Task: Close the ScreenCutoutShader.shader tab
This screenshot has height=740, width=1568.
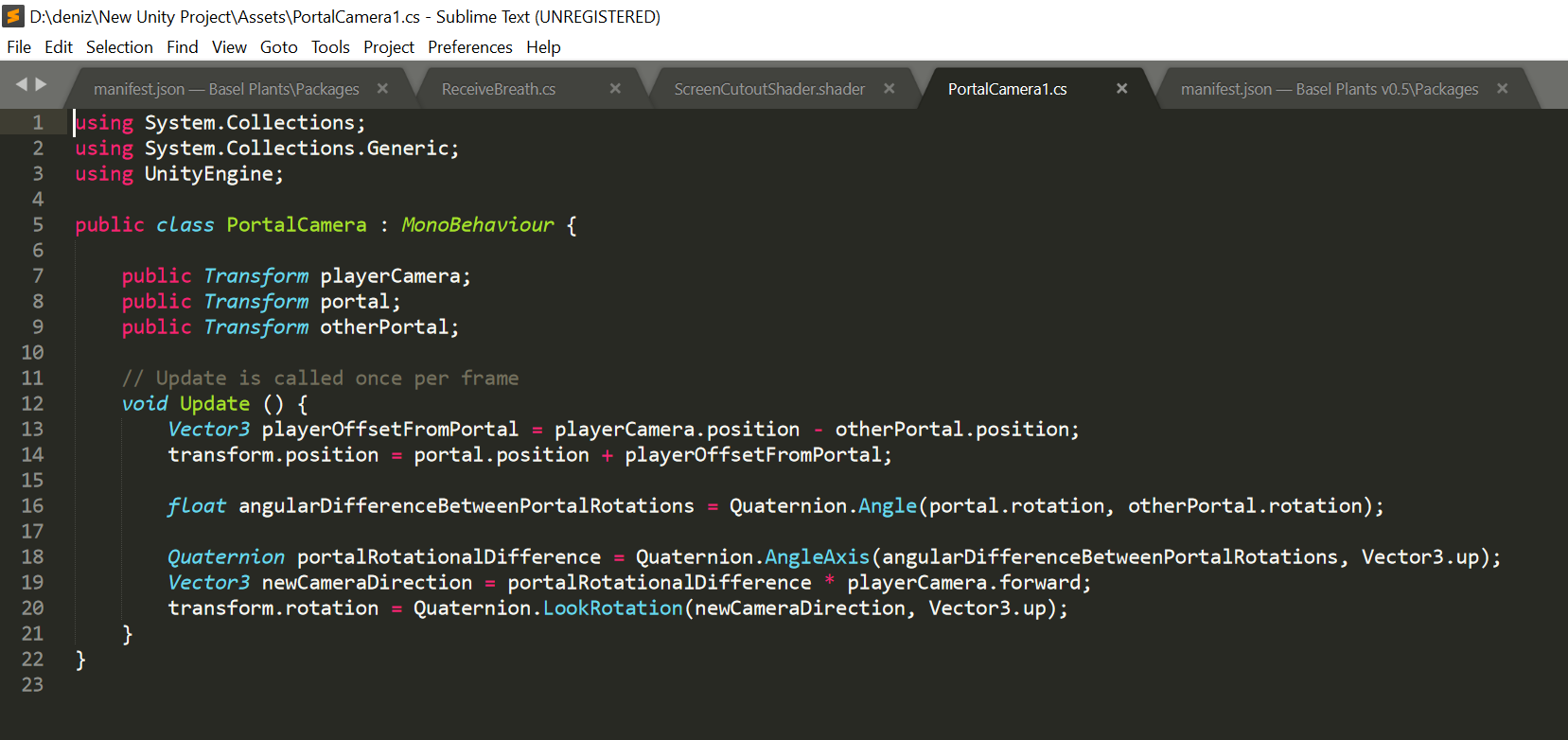Action: pyautogui.click(x=890, y=88)
